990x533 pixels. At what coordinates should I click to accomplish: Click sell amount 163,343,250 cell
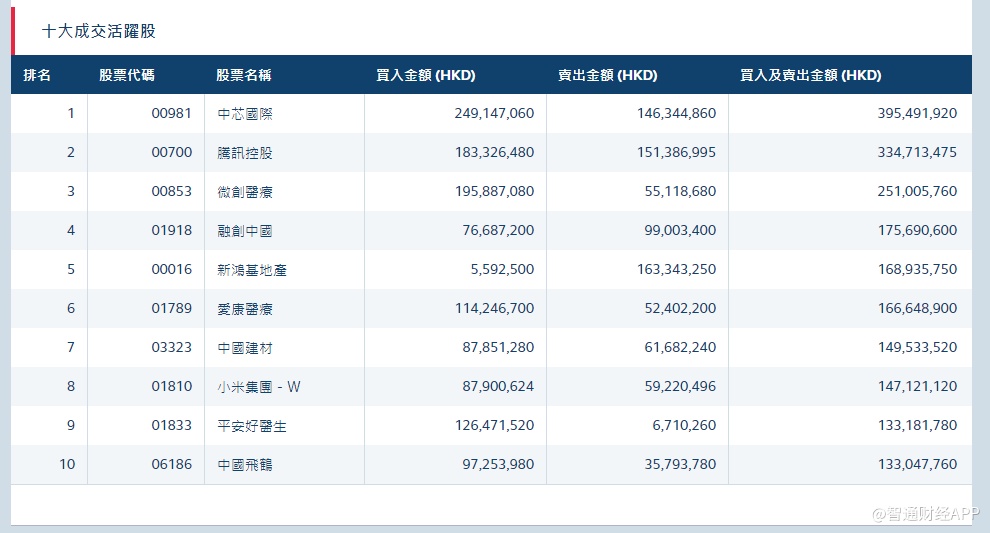coord(676,270)
